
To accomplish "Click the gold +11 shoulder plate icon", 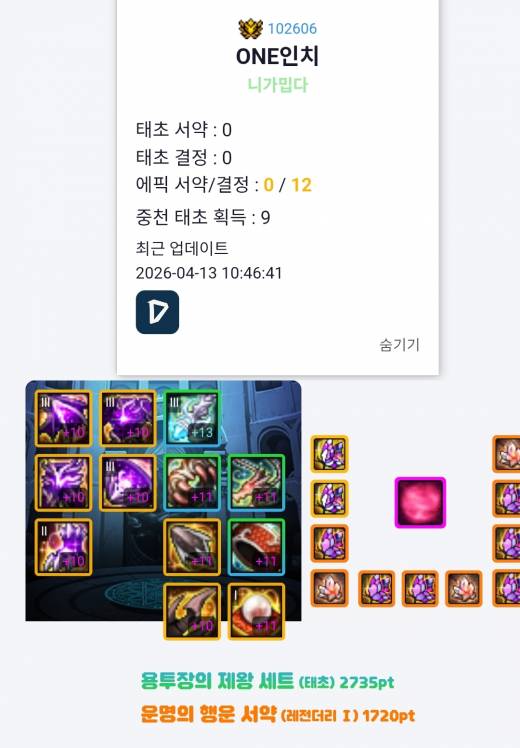I will (x=192, y=547).
